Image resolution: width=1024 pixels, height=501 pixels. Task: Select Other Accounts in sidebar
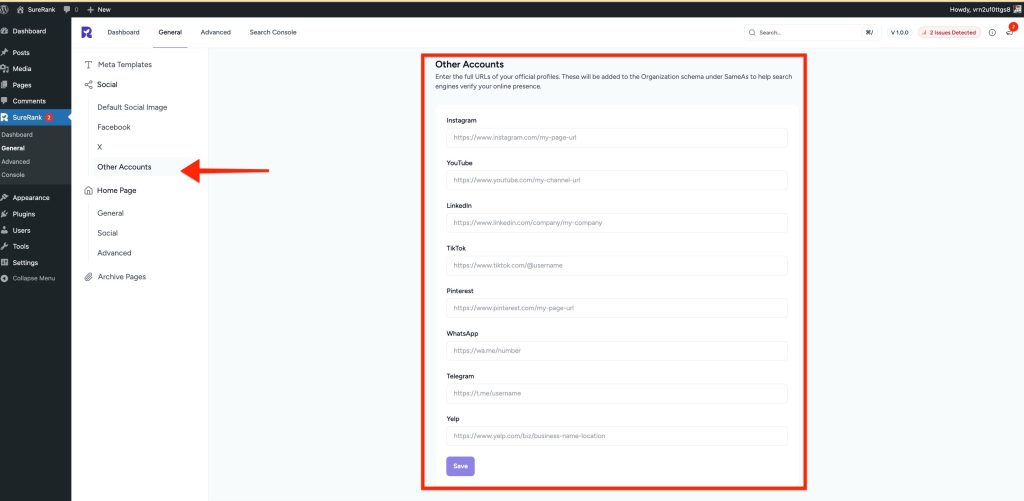coord(124,167)
